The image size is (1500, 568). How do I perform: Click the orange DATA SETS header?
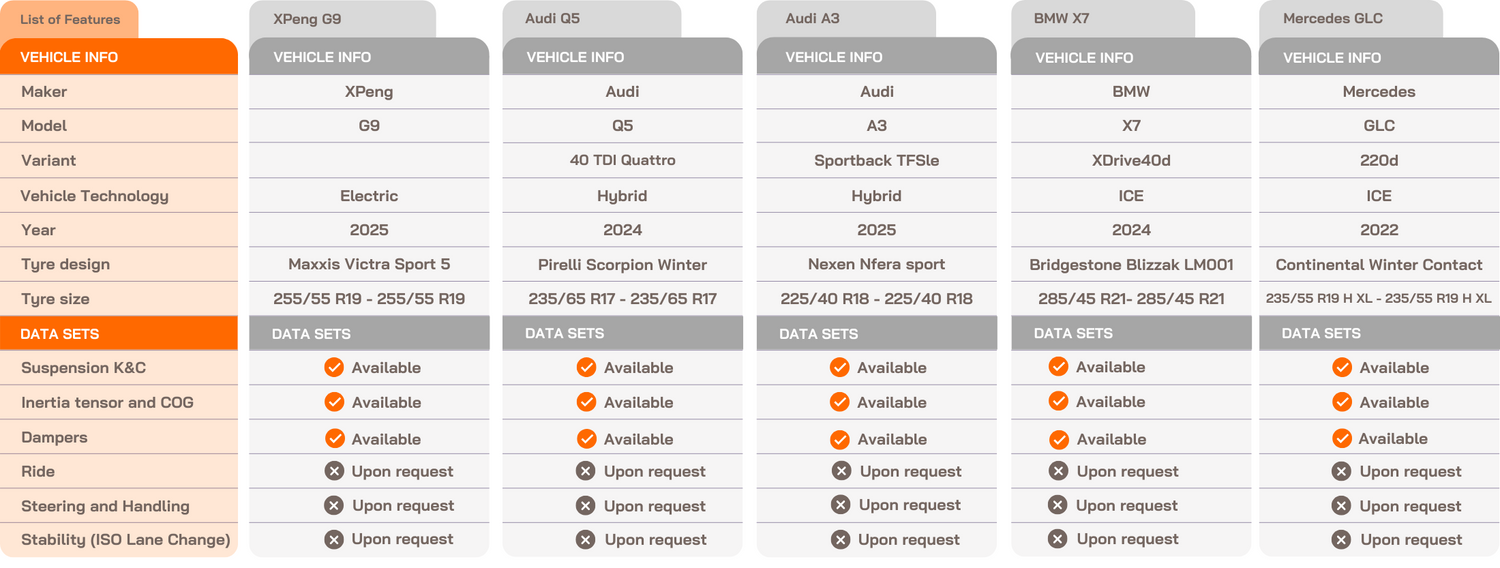[118, 334]
